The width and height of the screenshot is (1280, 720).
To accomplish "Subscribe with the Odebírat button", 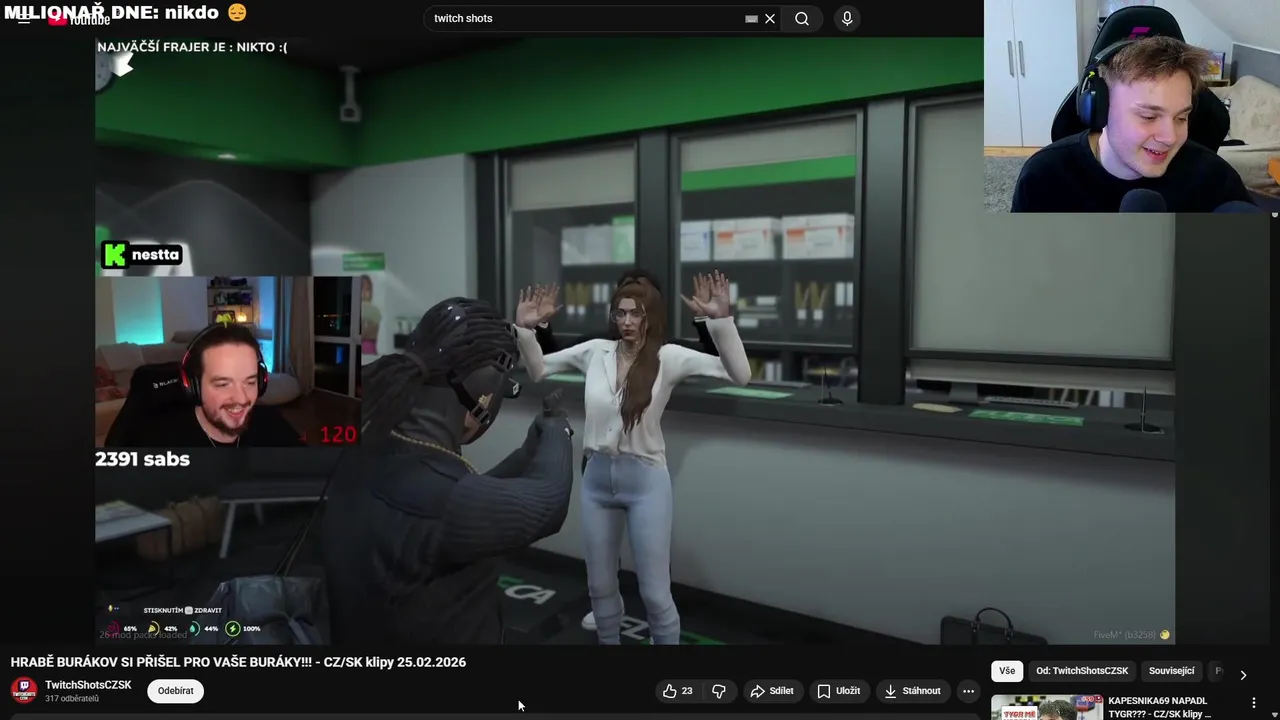I will click(x=175, y=691).
